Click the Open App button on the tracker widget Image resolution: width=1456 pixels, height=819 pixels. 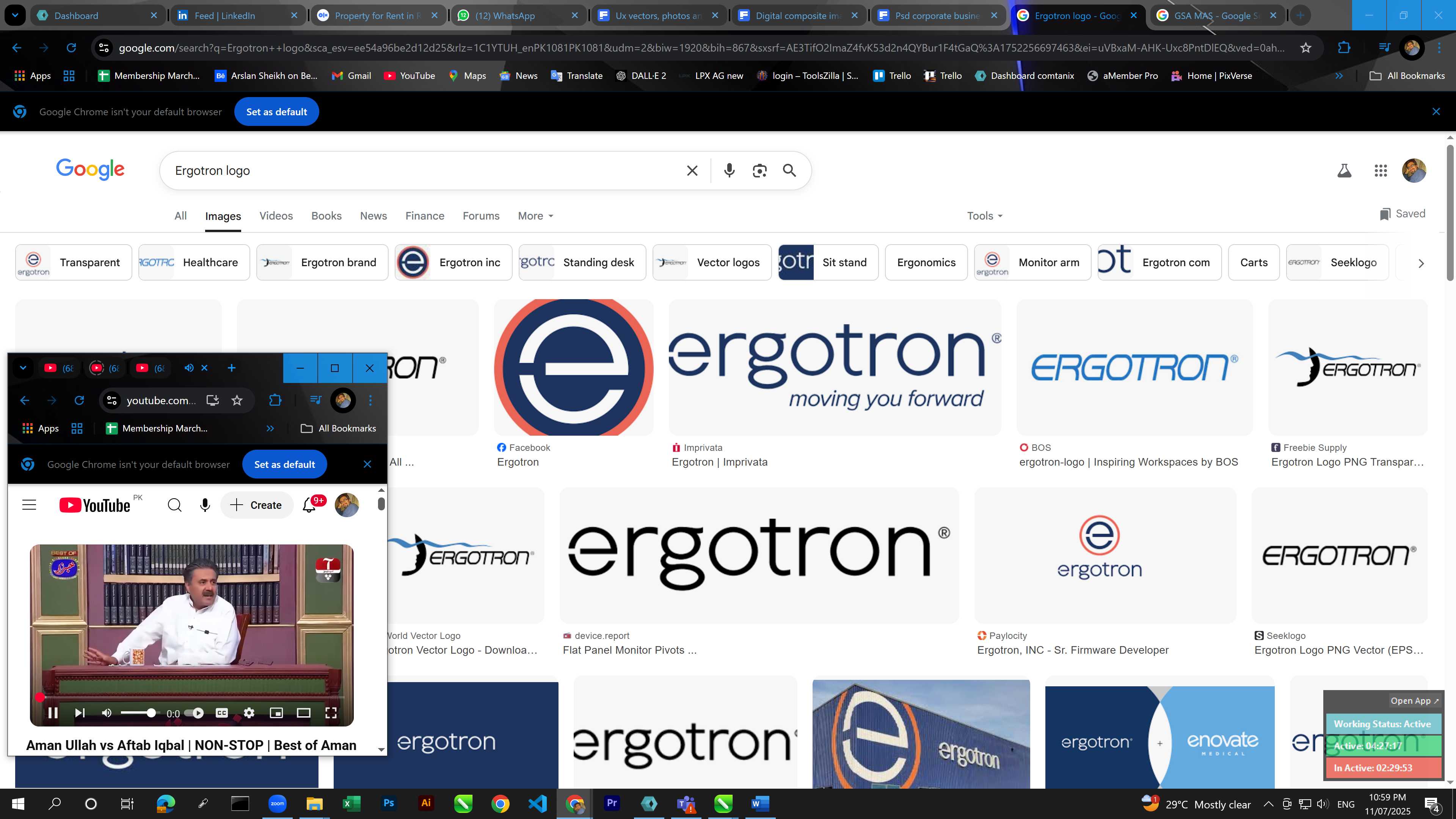click(1415, 700)
